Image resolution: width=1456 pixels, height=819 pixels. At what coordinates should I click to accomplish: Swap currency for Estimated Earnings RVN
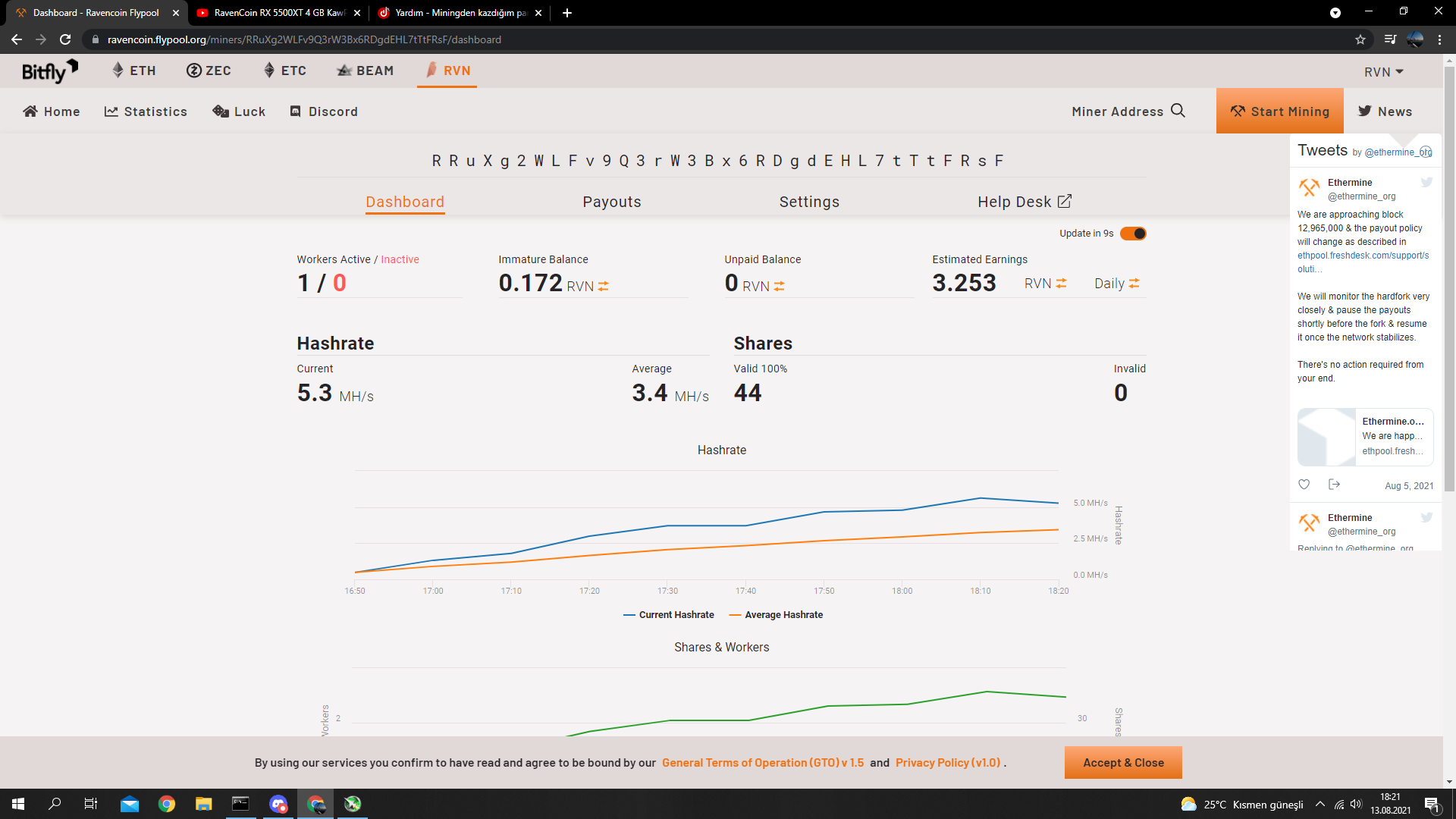tap(1061, 284)
